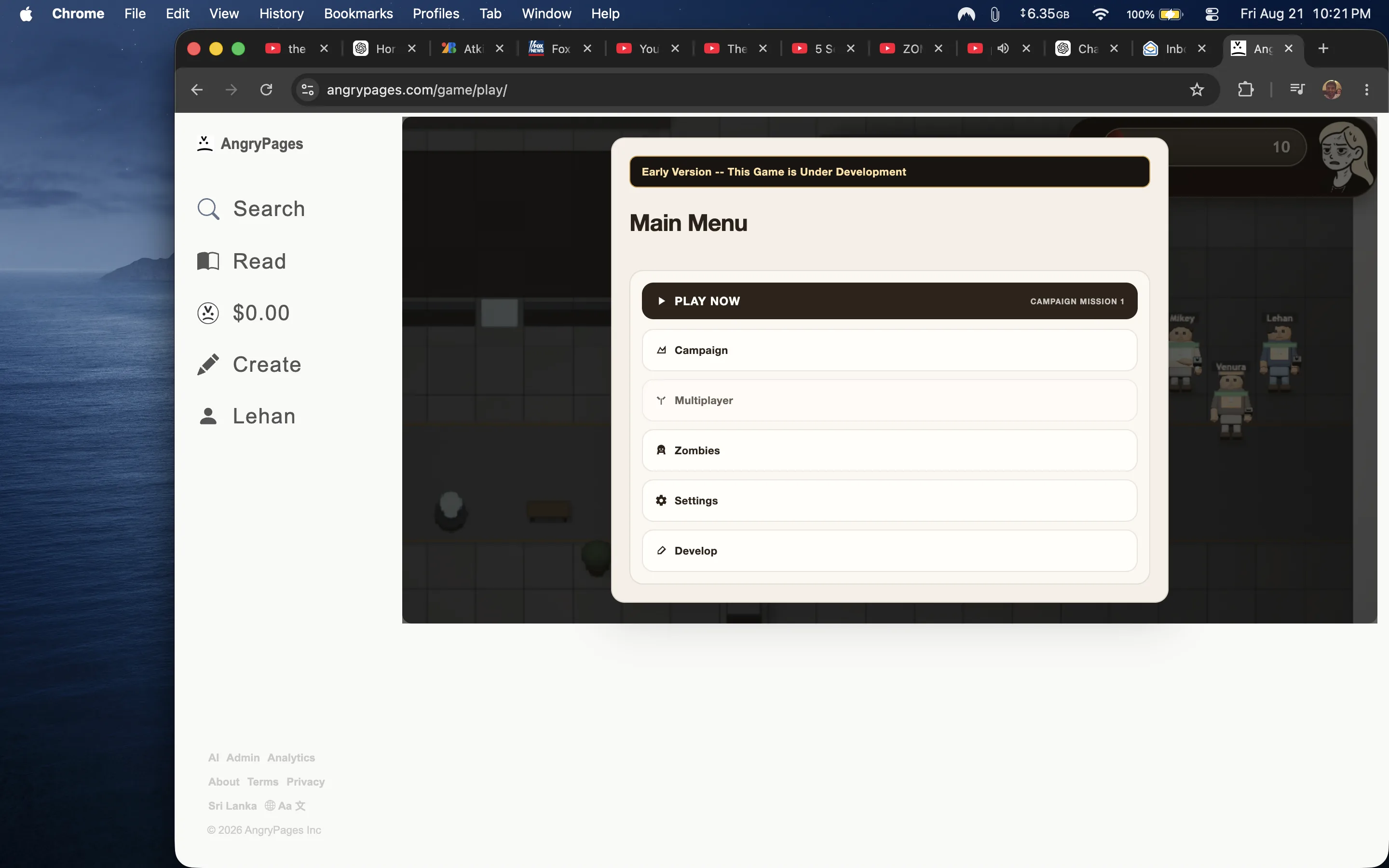Open the game Settings
1389x868 pixels.
(889, 501)
